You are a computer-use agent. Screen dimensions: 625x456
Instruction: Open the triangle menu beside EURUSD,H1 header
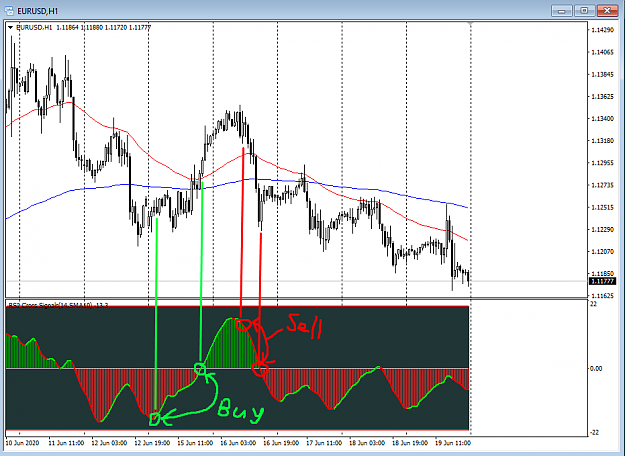coord(11,28)
